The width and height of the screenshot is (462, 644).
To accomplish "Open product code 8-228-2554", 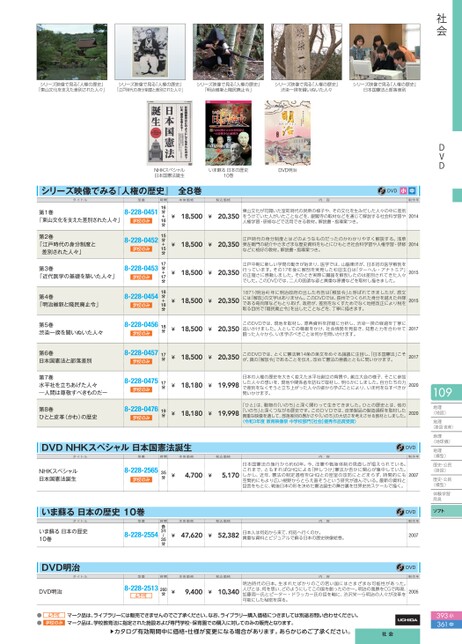I will point(141,535).
